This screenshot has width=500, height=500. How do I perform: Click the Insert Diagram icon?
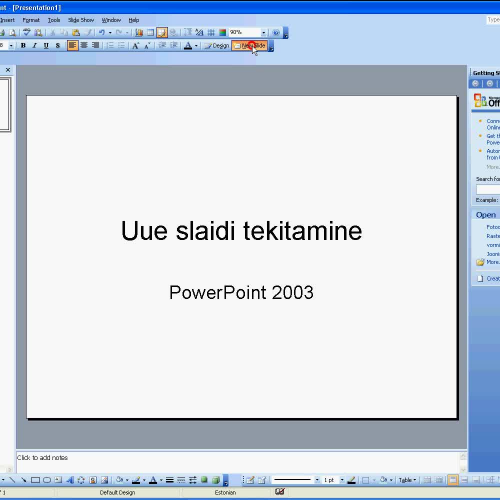(81, 480)
